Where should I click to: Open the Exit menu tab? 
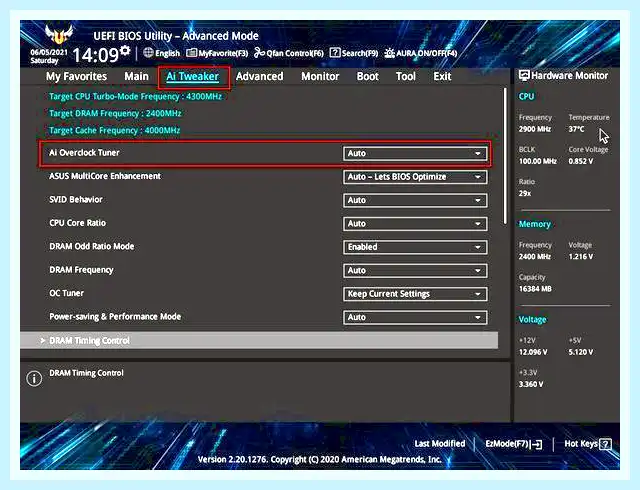click(x=442, y=76)
